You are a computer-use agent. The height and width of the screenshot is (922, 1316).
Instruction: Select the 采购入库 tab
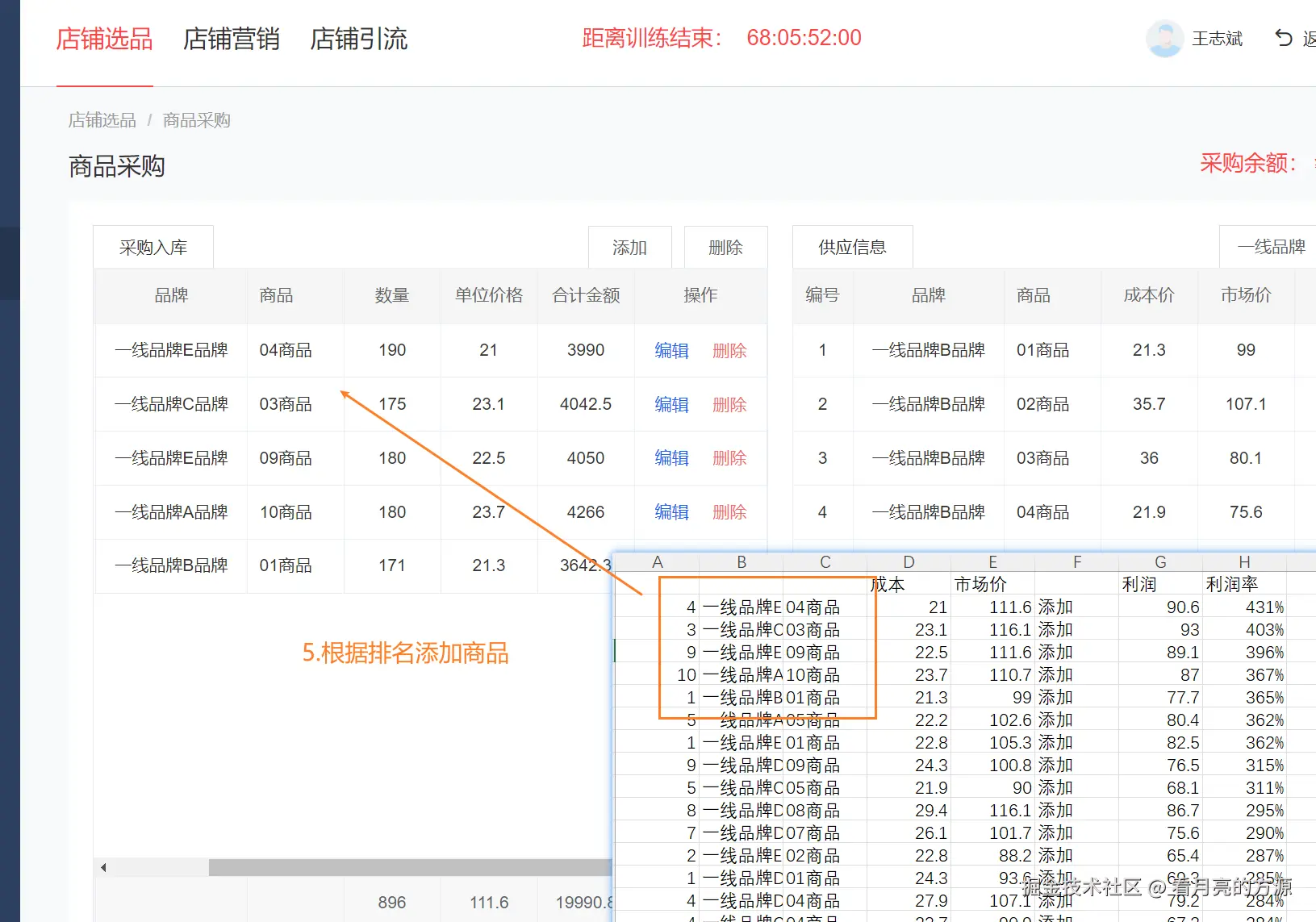pyautogui.click(x=153, y=247)
